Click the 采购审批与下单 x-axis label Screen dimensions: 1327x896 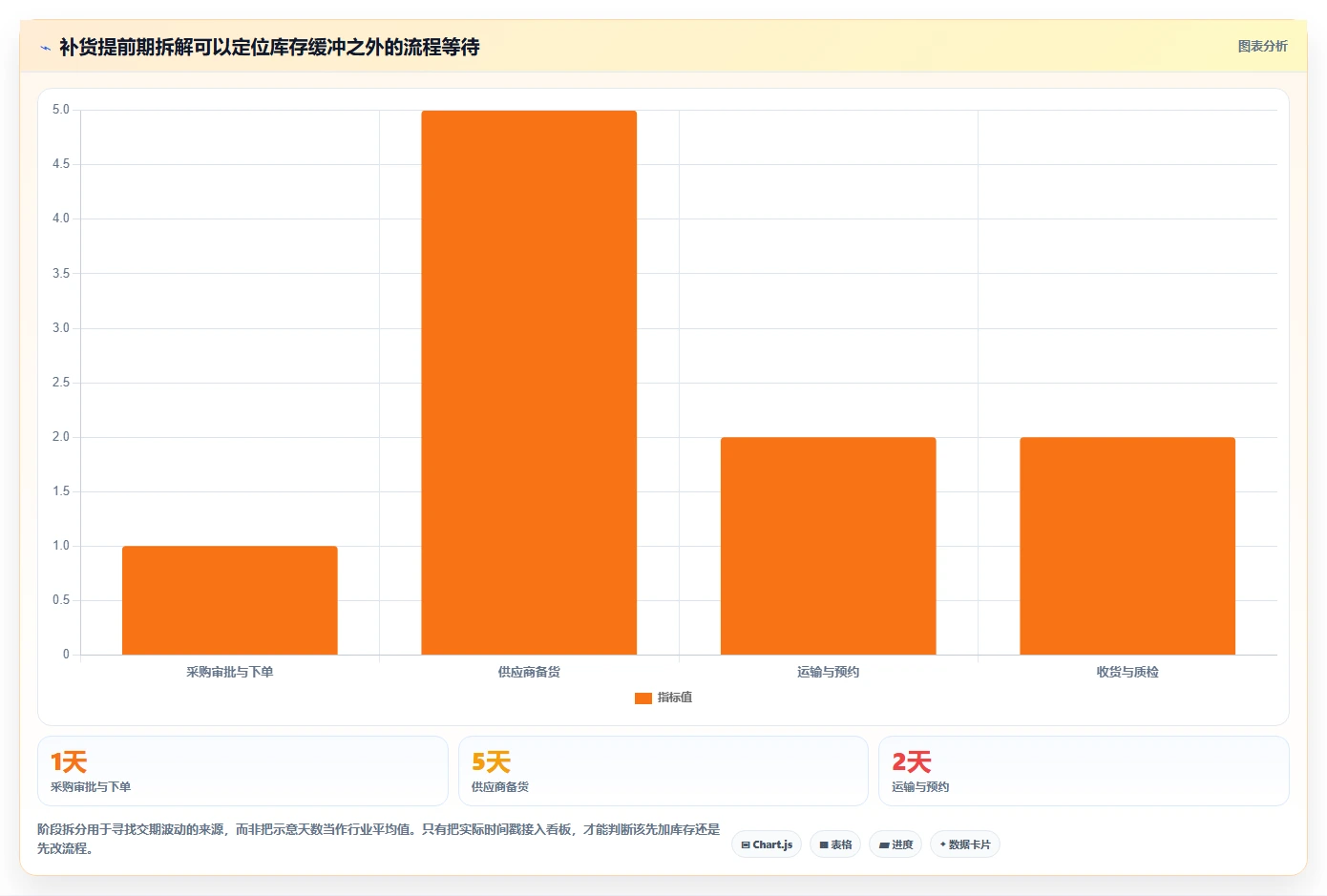tap(230, 672)
